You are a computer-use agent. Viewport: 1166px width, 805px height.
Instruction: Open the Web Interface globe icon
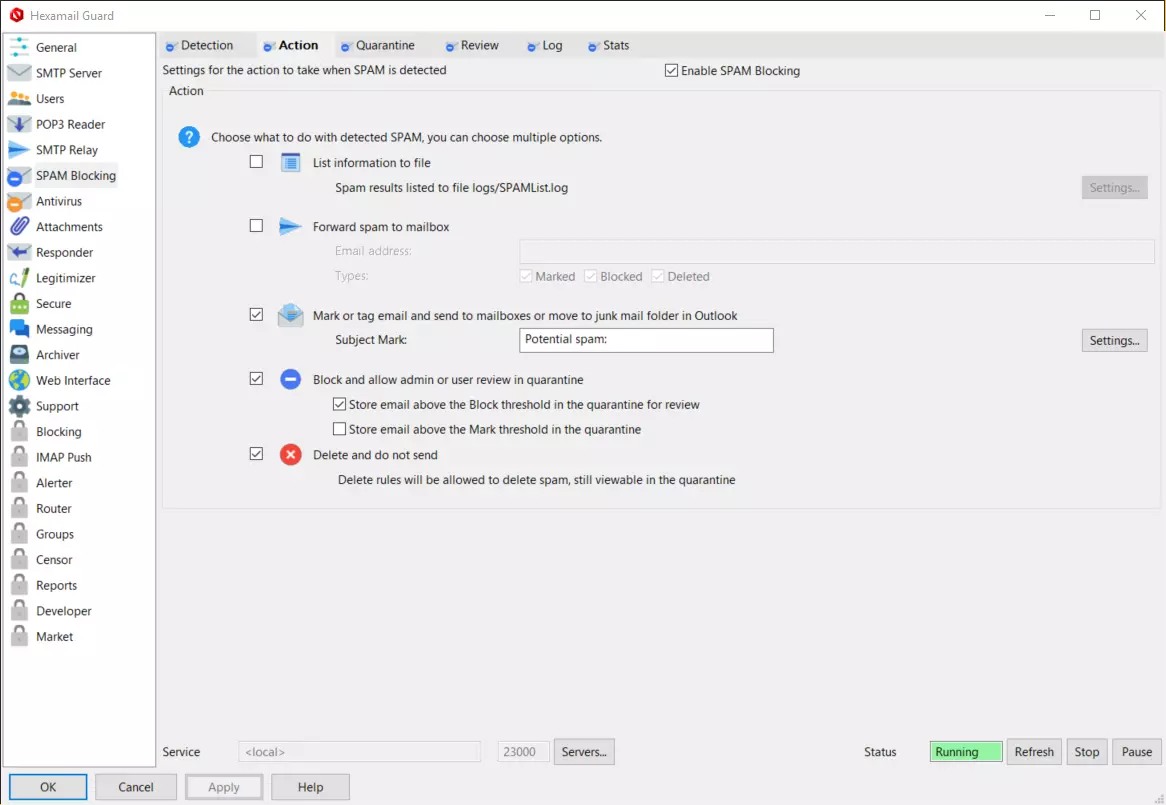tap(19, 381)
